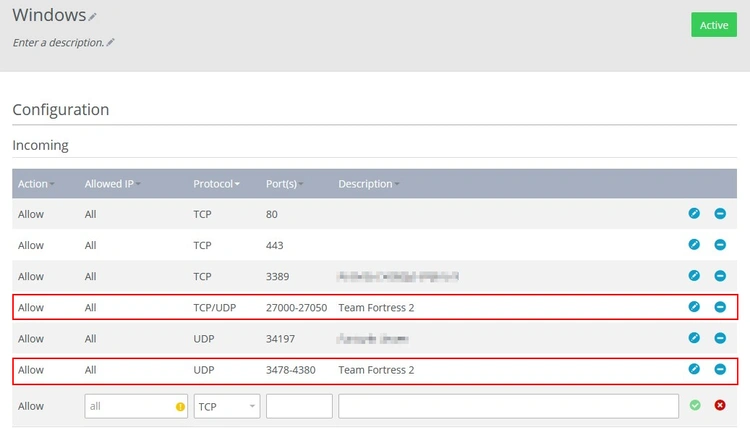Click the new rule description field

click(x=509, y=406)
